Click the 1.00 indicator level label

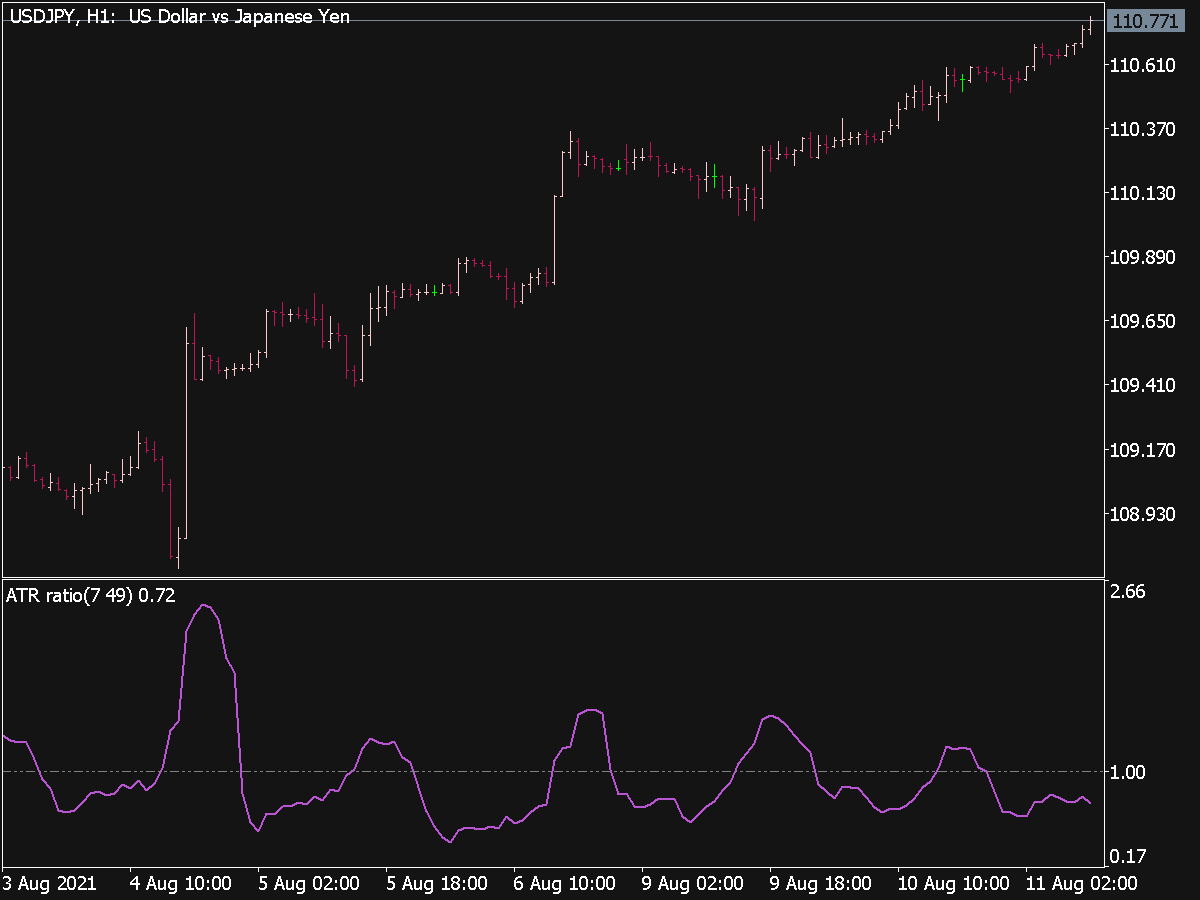pyautogui.click(x=1128, y=772)
